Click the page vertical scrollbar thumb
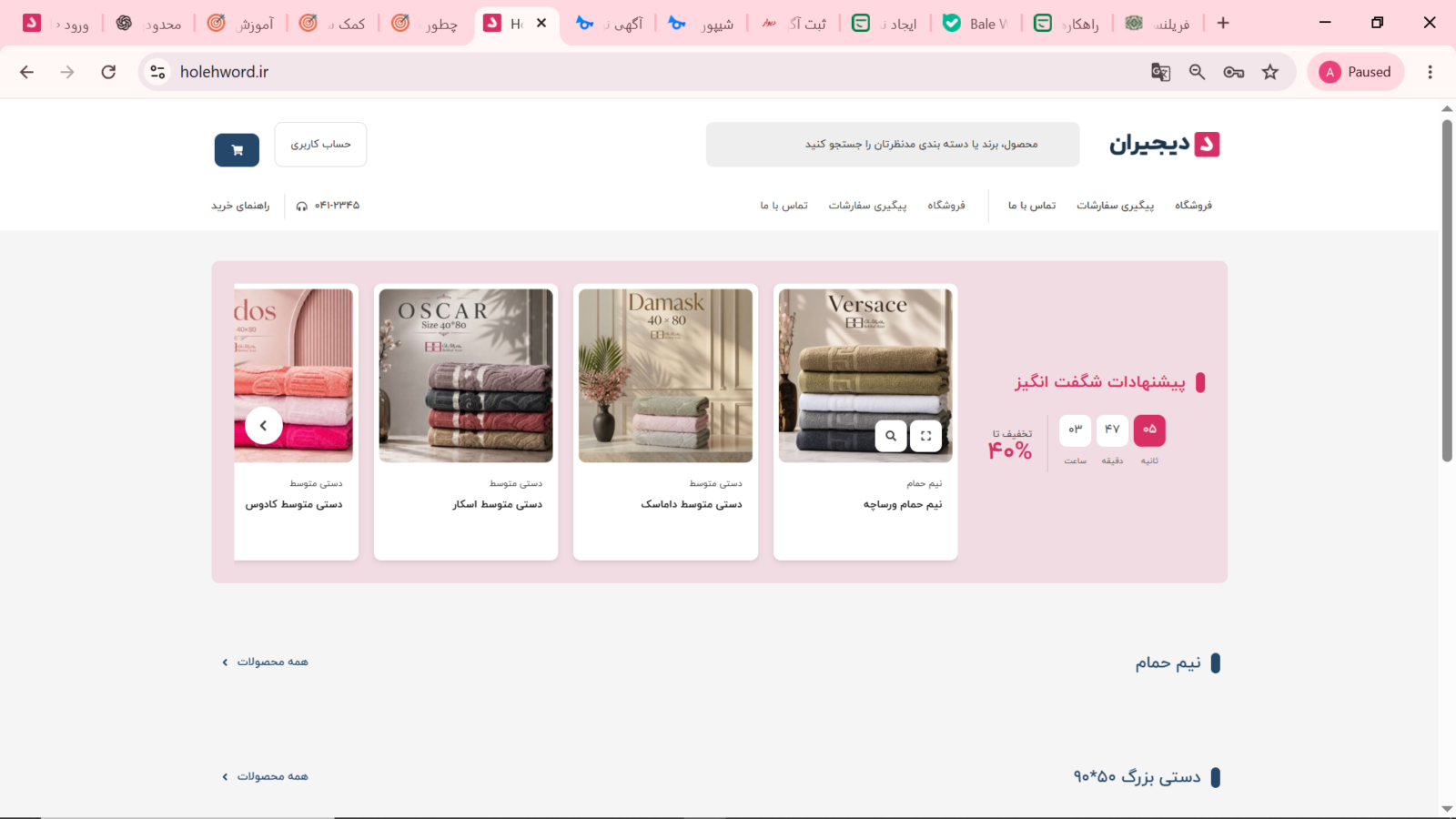 point(1447,290)
